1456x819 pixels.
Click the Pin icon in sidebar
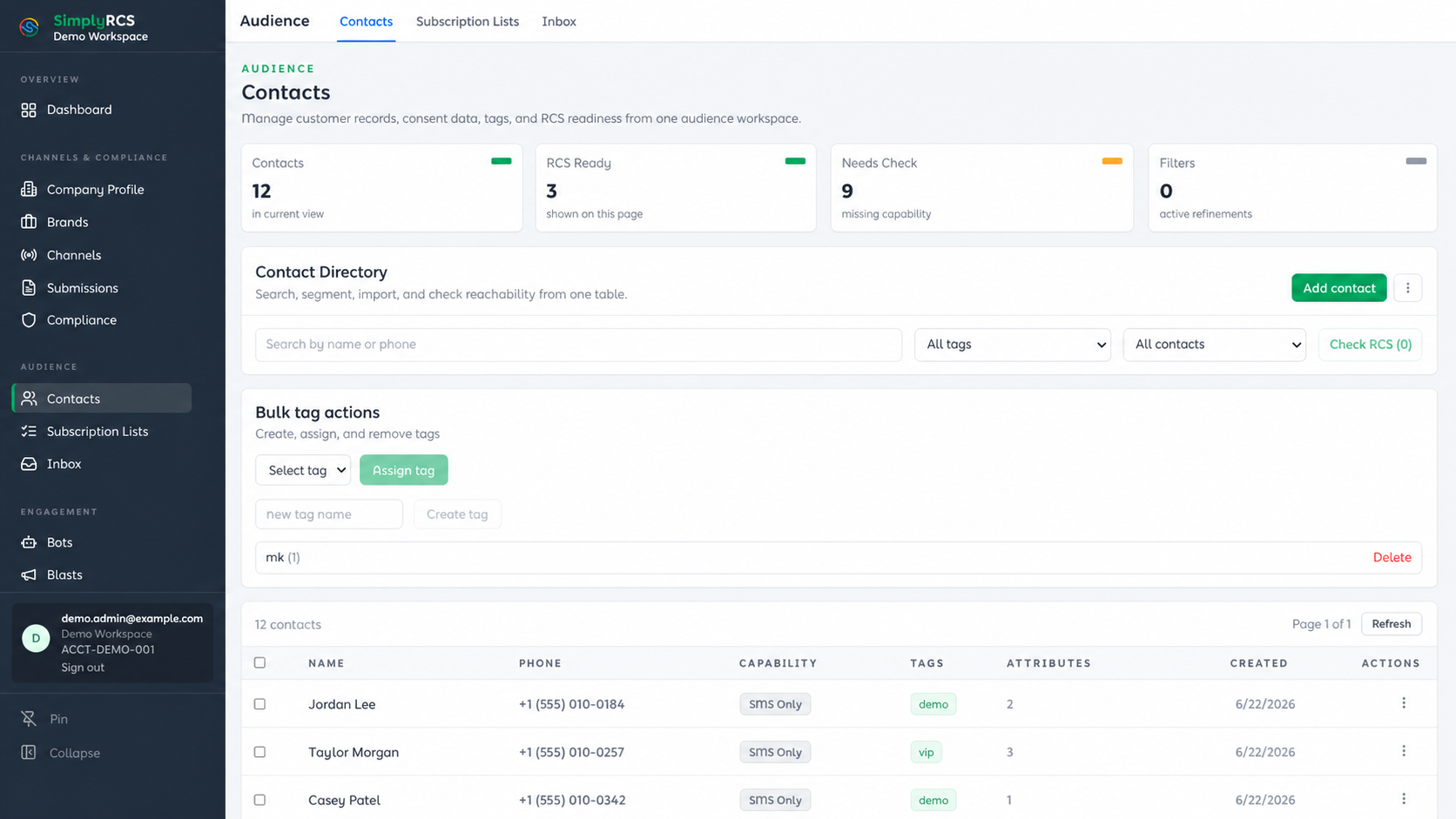[29, 719]
